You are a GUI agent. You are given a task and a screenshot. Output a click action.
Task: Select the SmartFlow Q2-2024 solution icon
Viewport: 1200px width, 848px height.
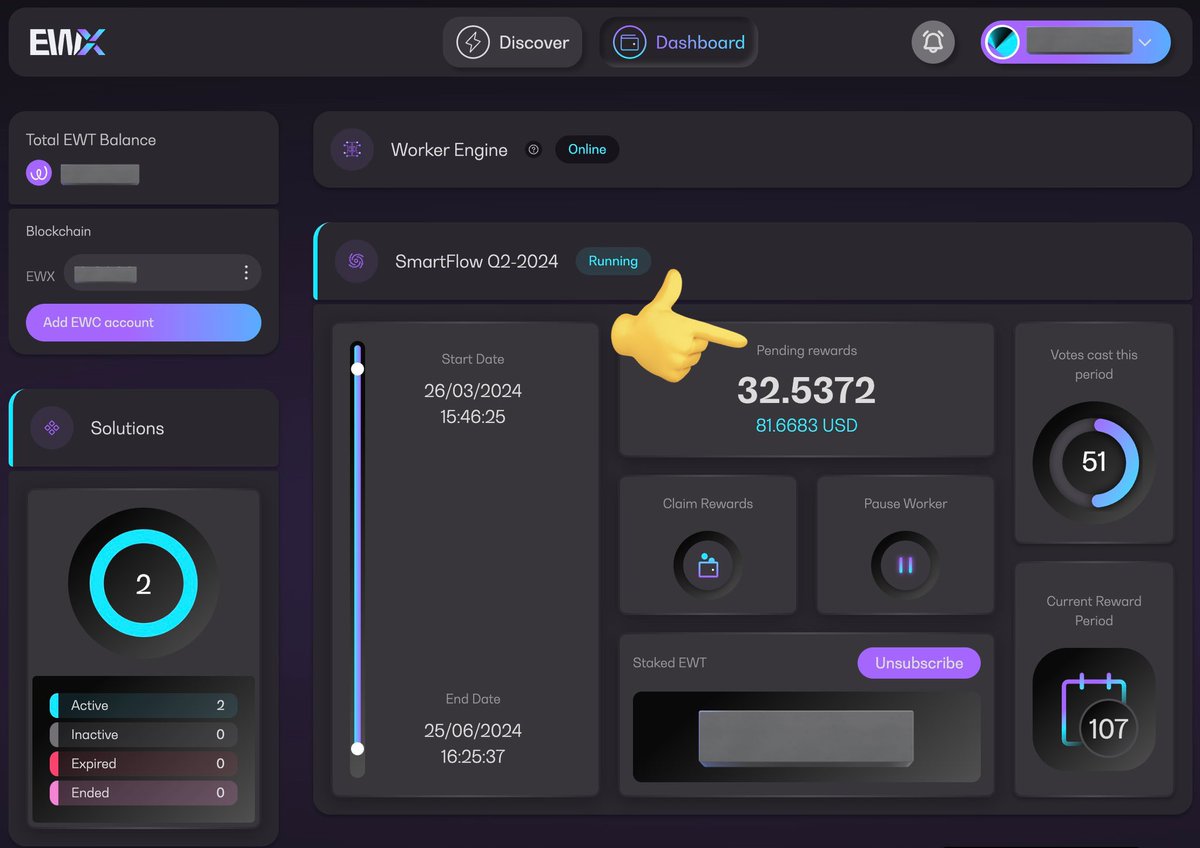coord(355,261)
